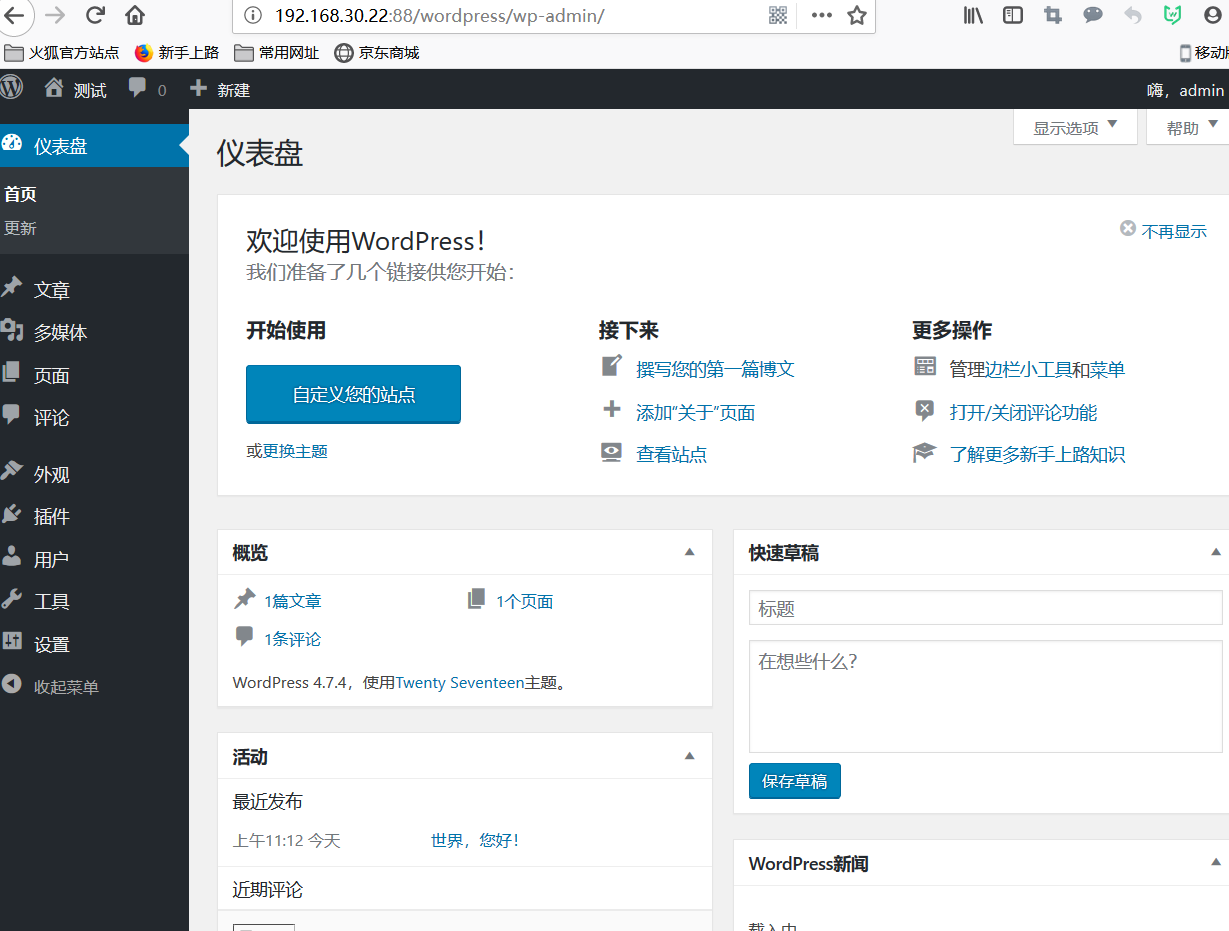
Task: Click the pages icon beside 页面 in sidebar
Action: pyautogui.click(x=12, y=373)
